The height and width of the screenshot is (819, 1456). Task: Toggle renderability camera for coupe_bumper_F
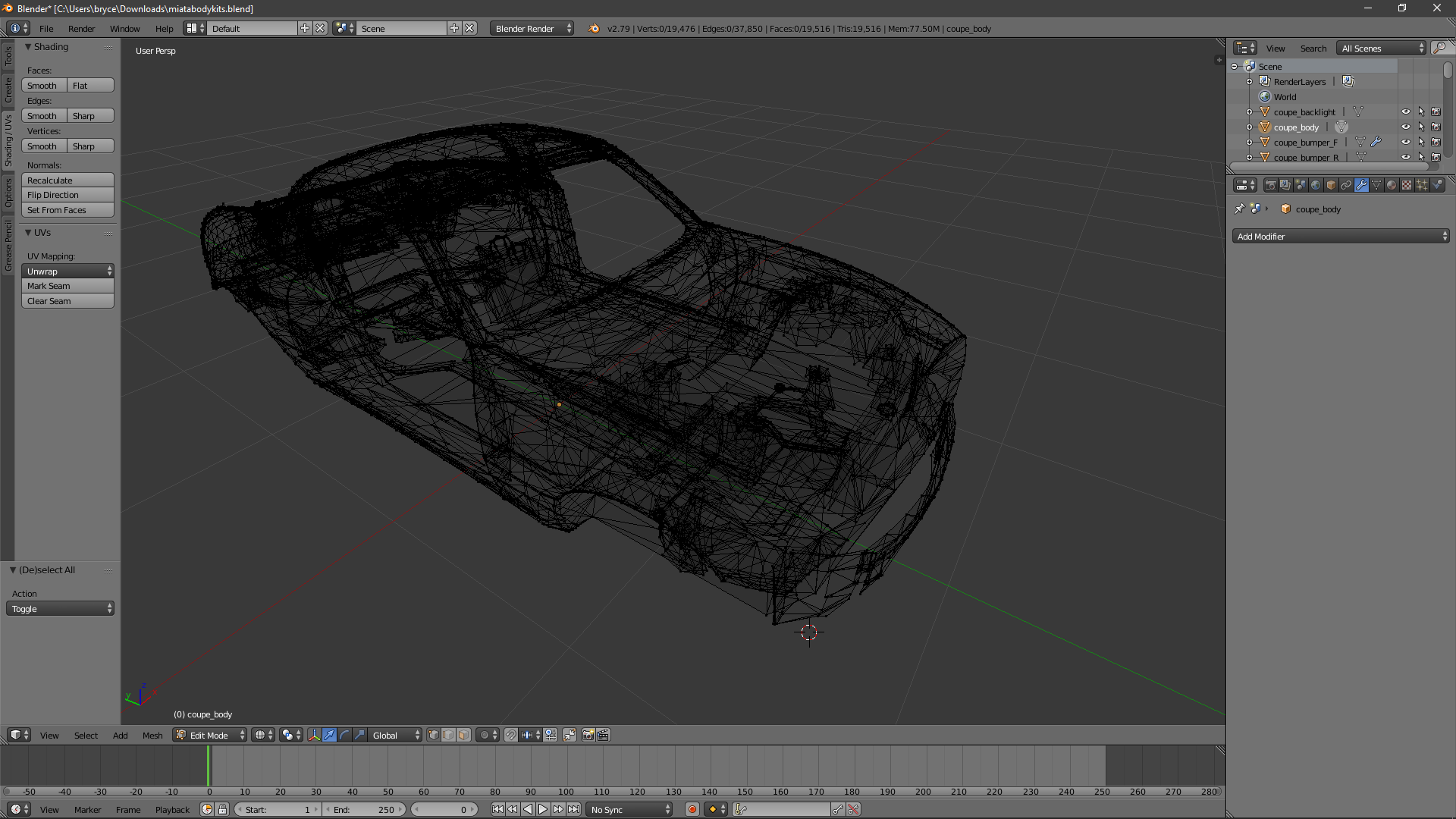point(1436,142)
